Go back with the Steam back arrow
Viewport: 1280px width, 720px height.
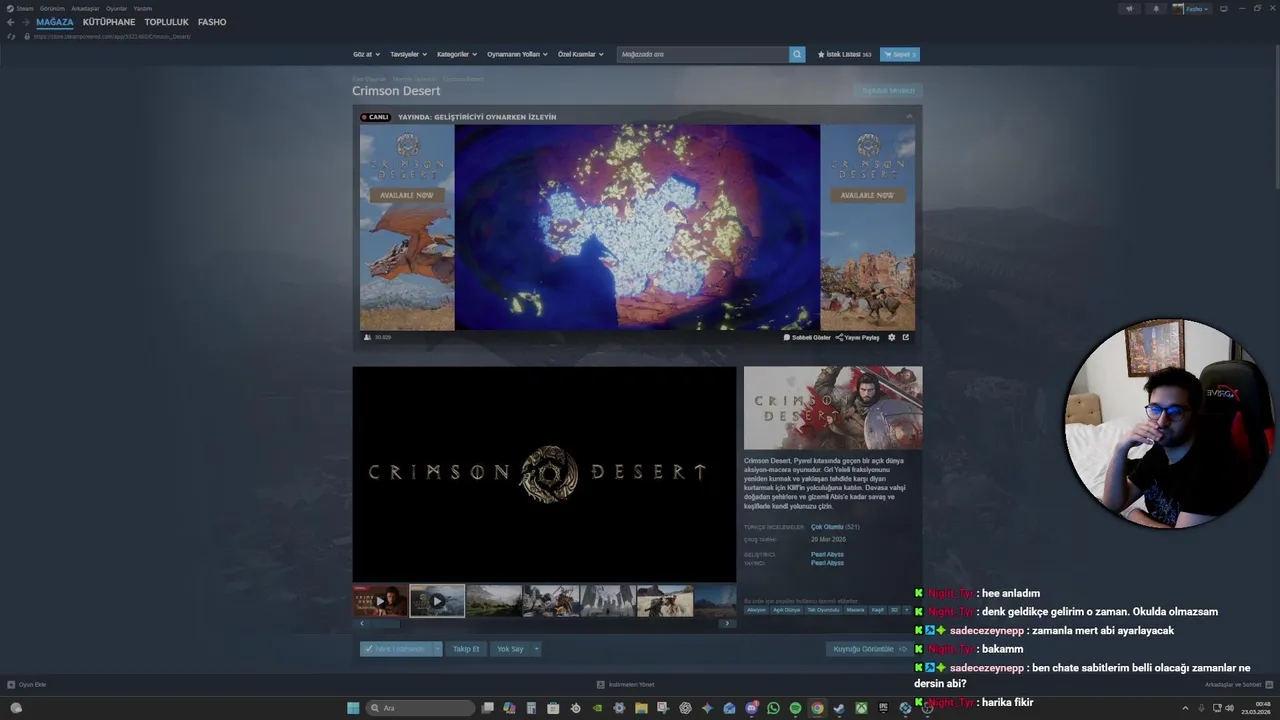11,22
